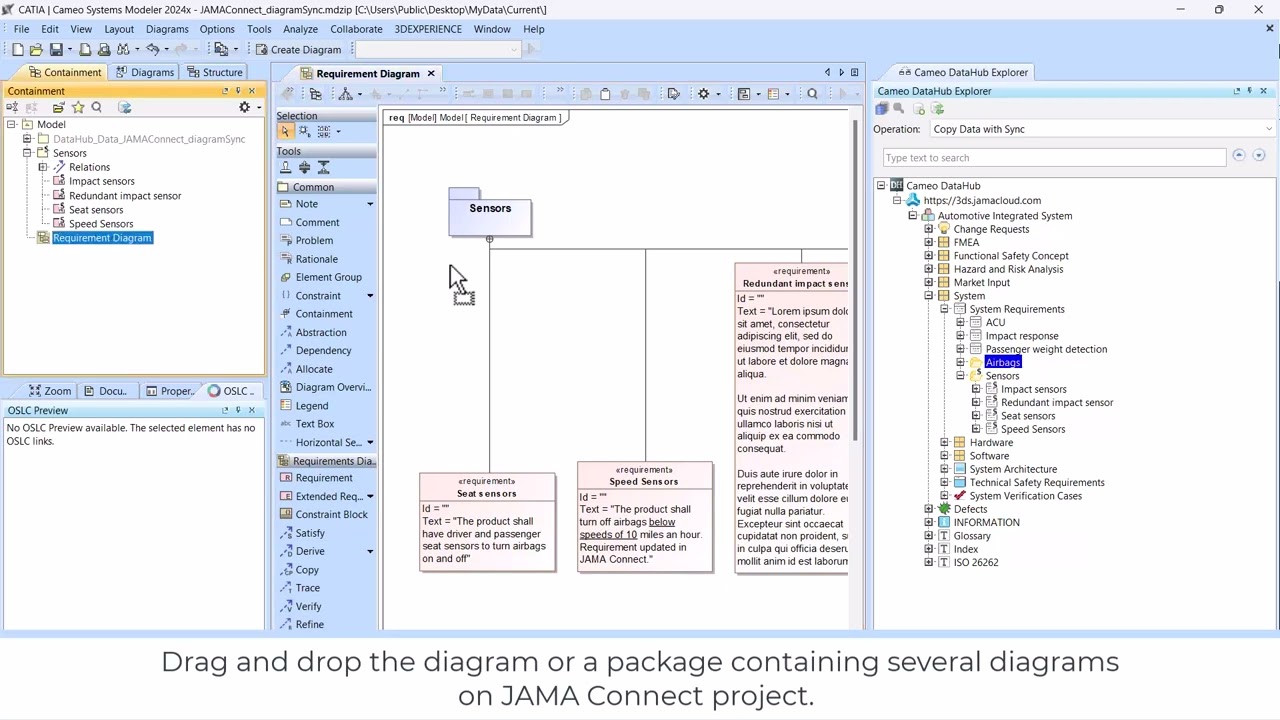1280x720 pixels.
Task: Open dropdown arrow next to Note tool
Action: point(370,204)
